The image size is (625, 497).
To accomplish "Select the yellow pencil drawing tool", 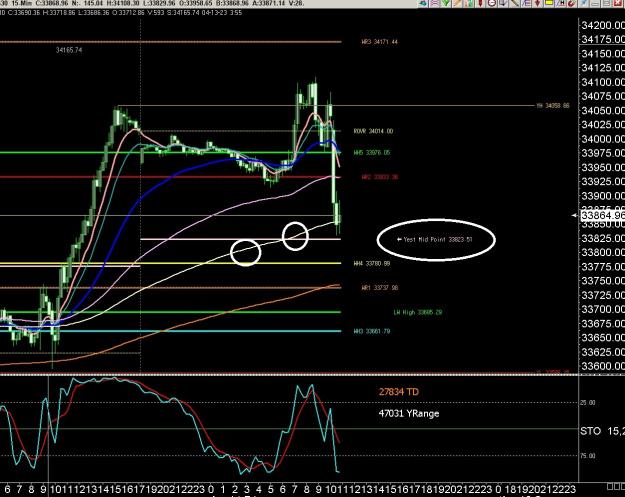I will [x=457, y=3].
